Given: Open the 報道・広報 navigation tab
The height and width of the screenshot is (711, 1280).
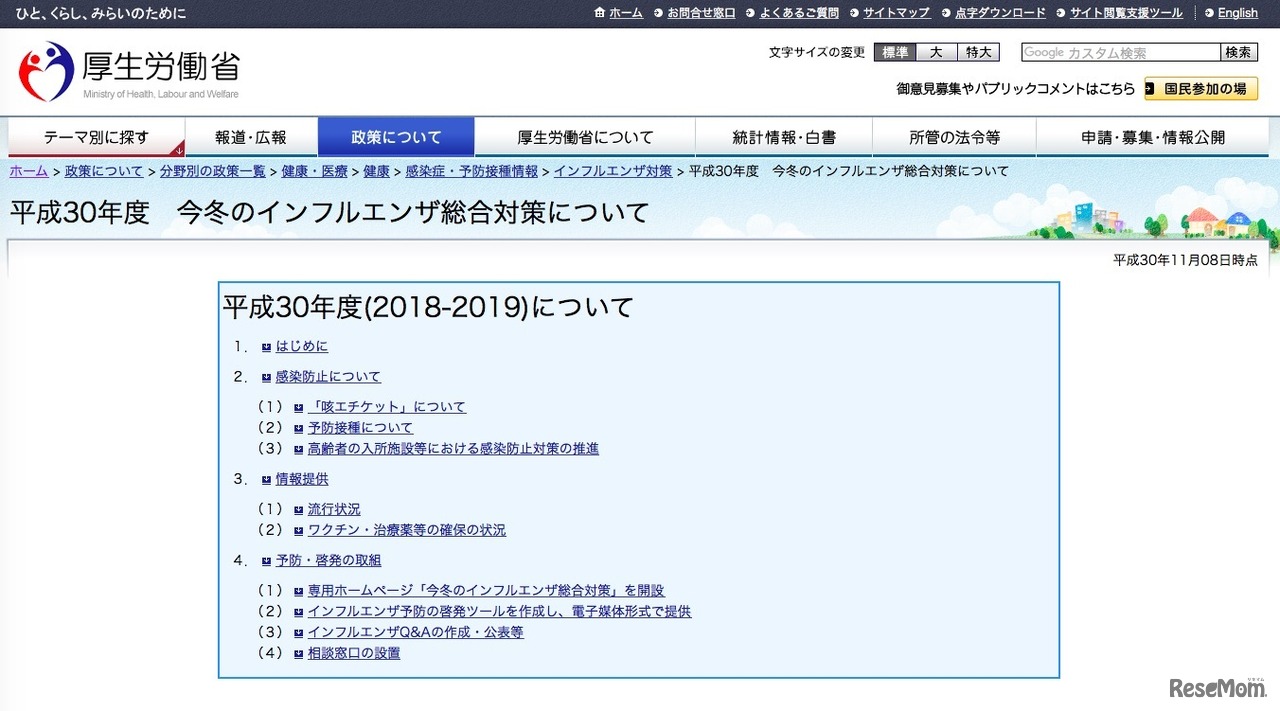Looking at the screenshot, I should point(251,138).
